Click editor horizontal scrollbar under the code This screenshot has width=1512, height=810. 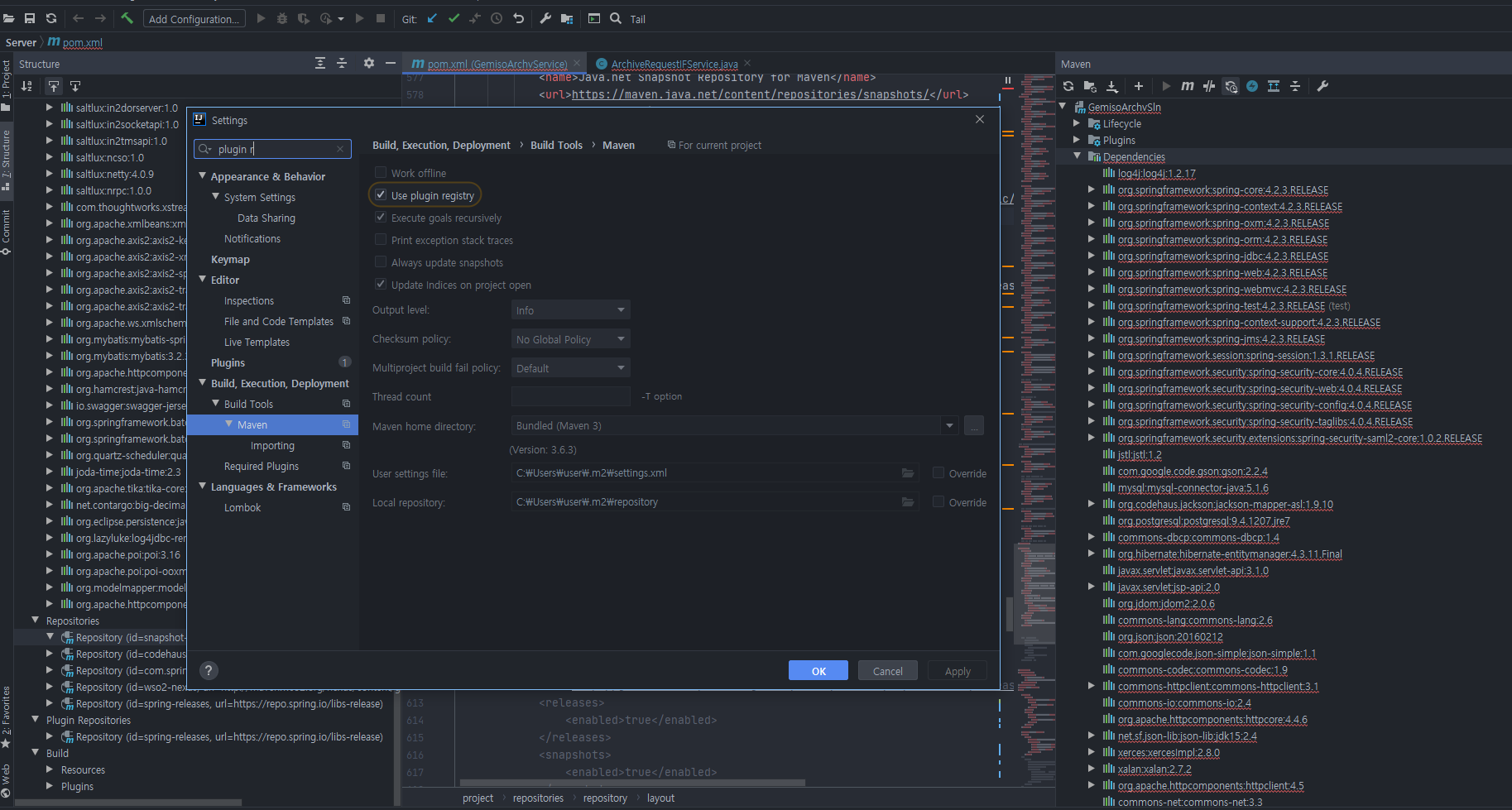click(633, 782)
